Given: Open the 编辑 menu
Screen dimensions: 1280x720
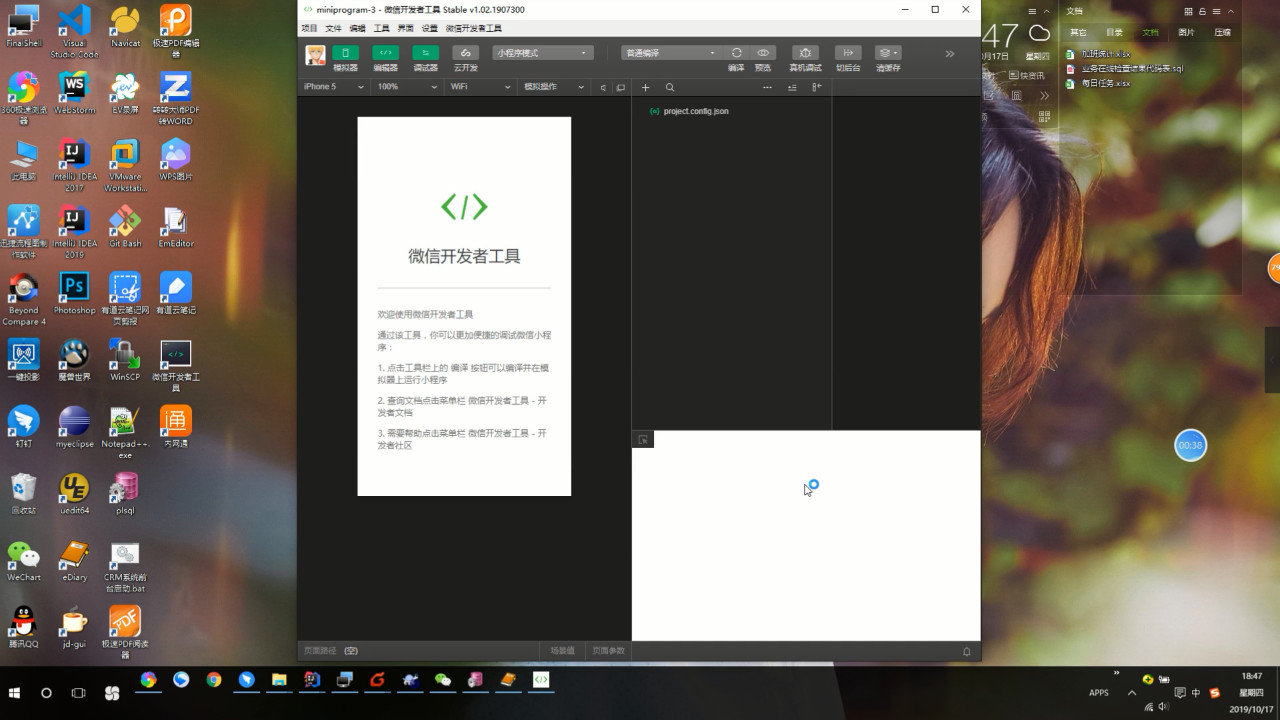Looking at the screenshot, I should pos(357,29).
